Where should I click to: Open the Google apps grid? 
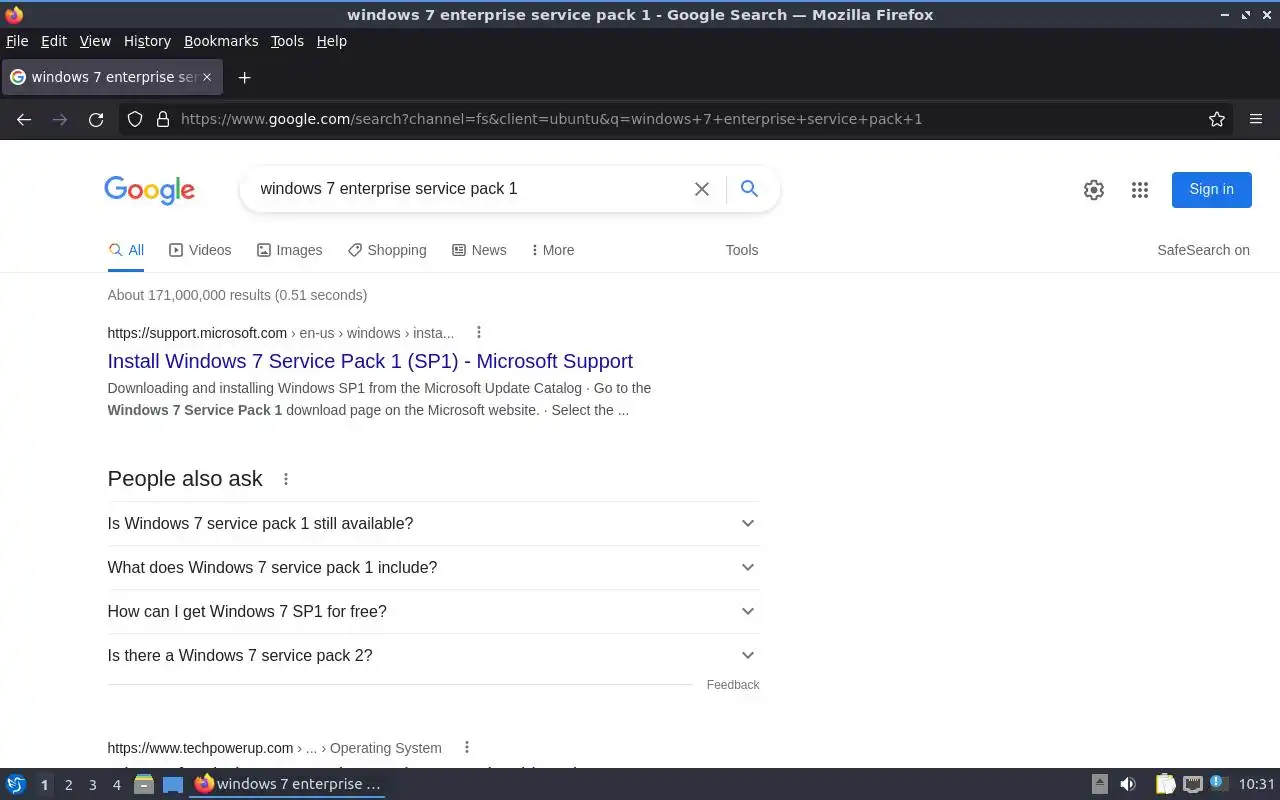(x=1140, y=190)
